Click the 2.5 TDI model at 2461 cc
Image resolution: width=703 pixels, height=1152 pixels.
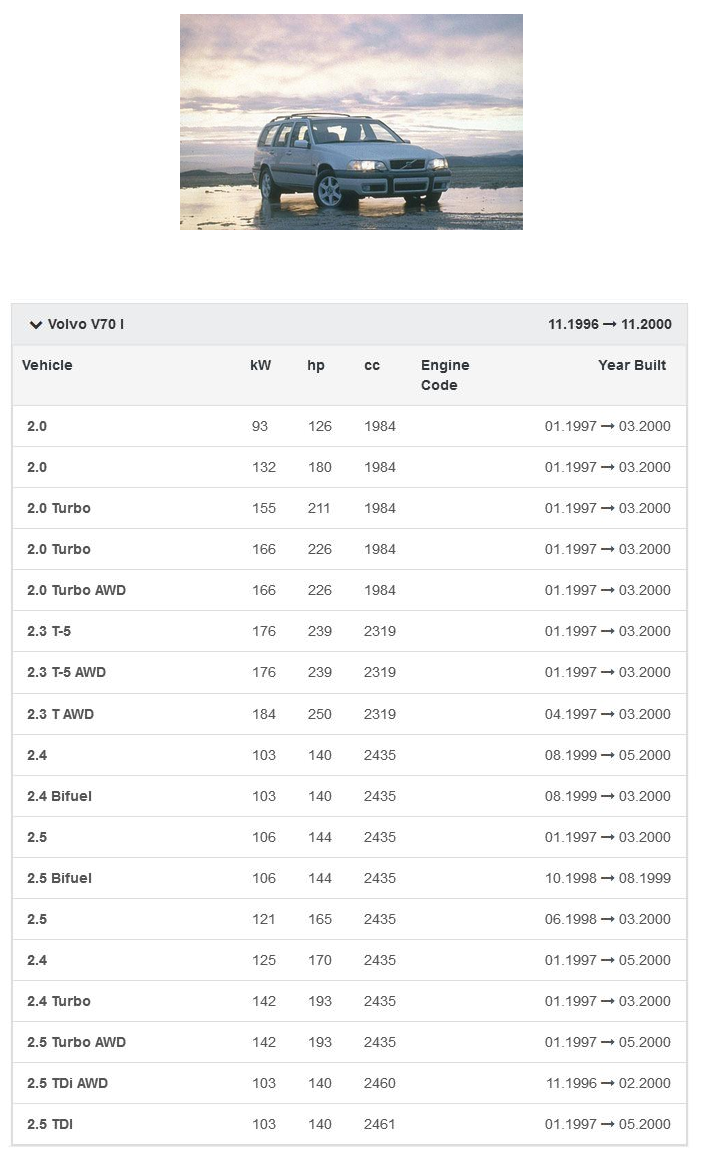tap(50, 1124)
